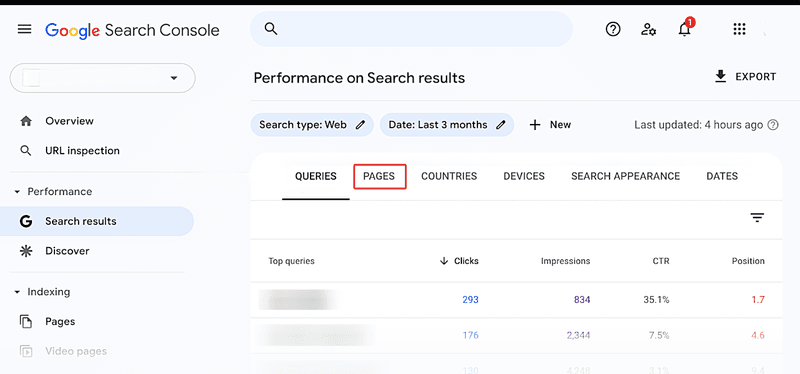
Task: Click the Top queries column header
Action: (x=291, y=261)
